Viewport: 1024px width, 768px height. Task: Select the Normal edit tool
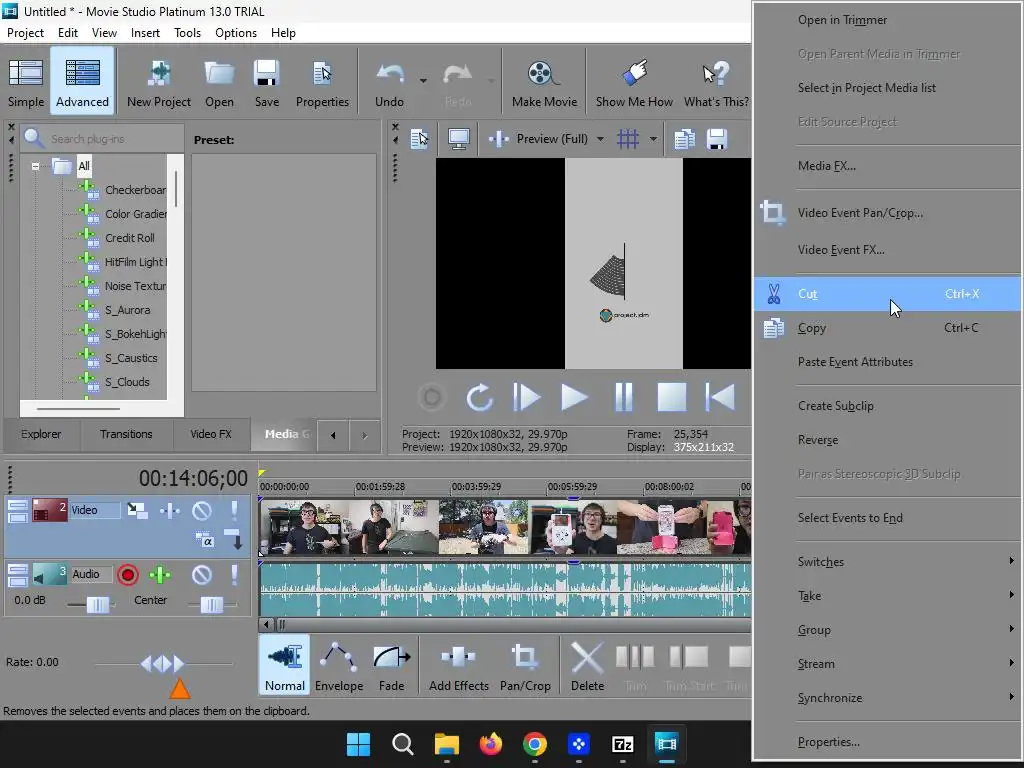pyautogui.click(x=285, y=665)
